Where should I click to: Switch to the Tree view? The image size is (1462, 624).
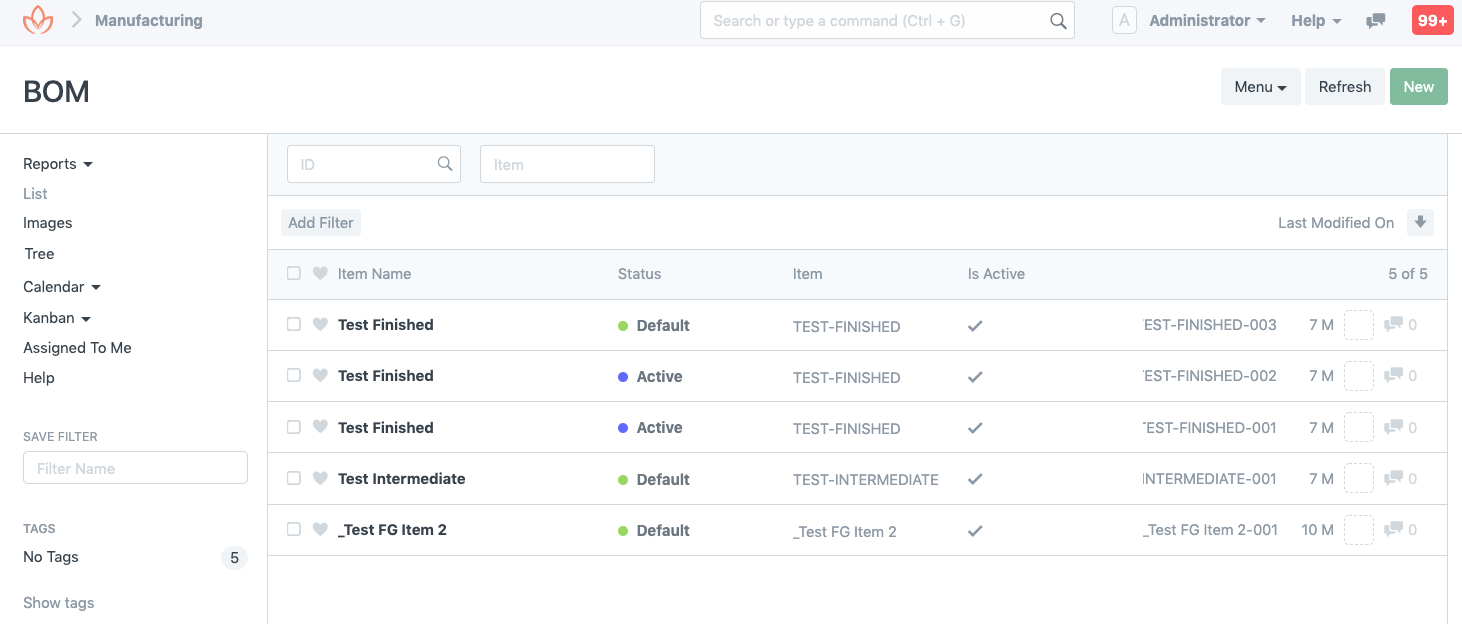[x=39, y=254]
